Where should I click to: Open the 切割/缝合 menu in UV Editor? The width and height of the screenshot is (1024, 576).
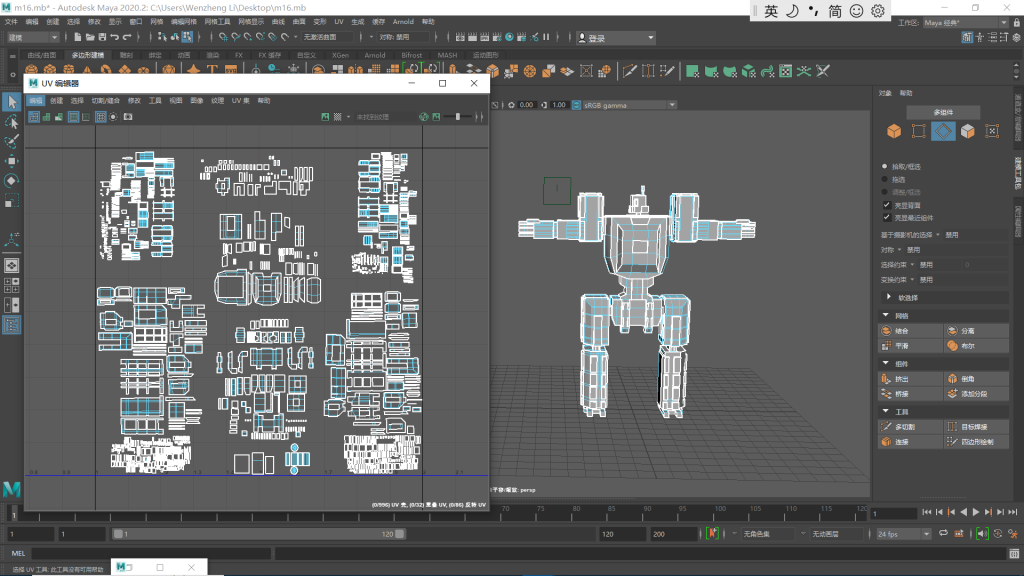point(105,101)
